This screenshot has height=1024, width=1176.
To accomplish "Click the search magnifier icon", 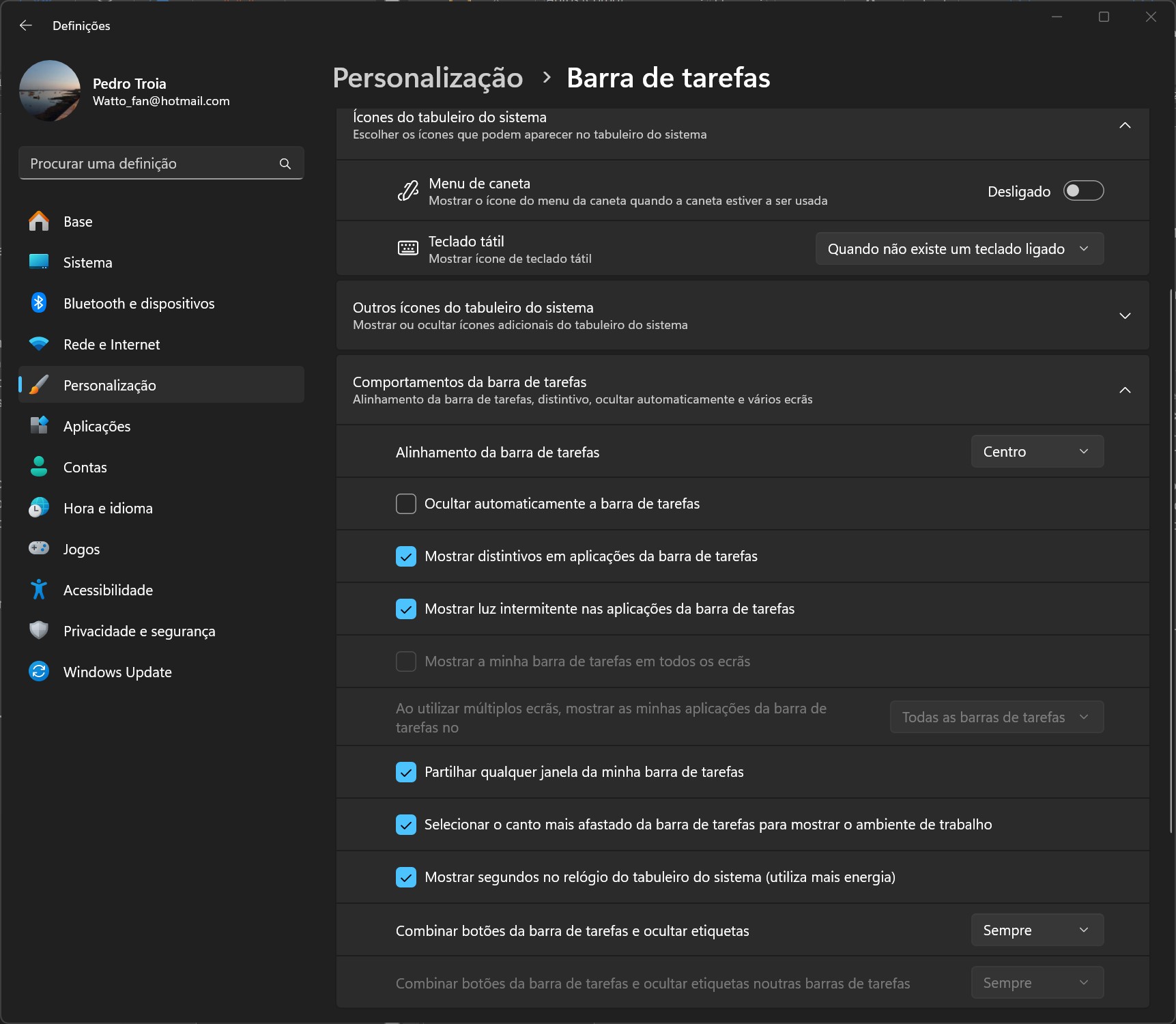I will click(285, 164).
